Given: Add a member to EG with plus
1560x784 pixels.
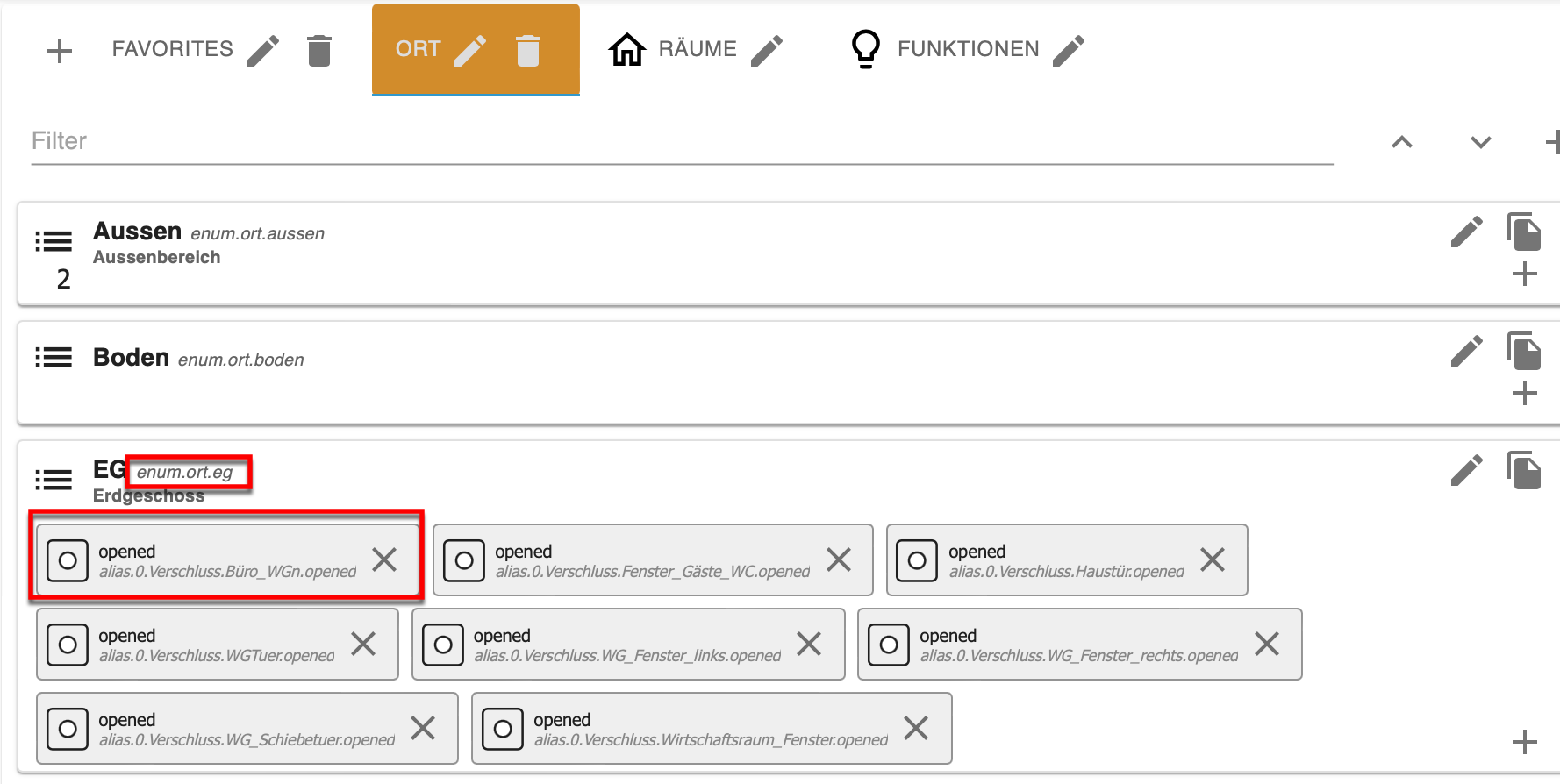Looking at the screenshot, I should (1525, 742).
